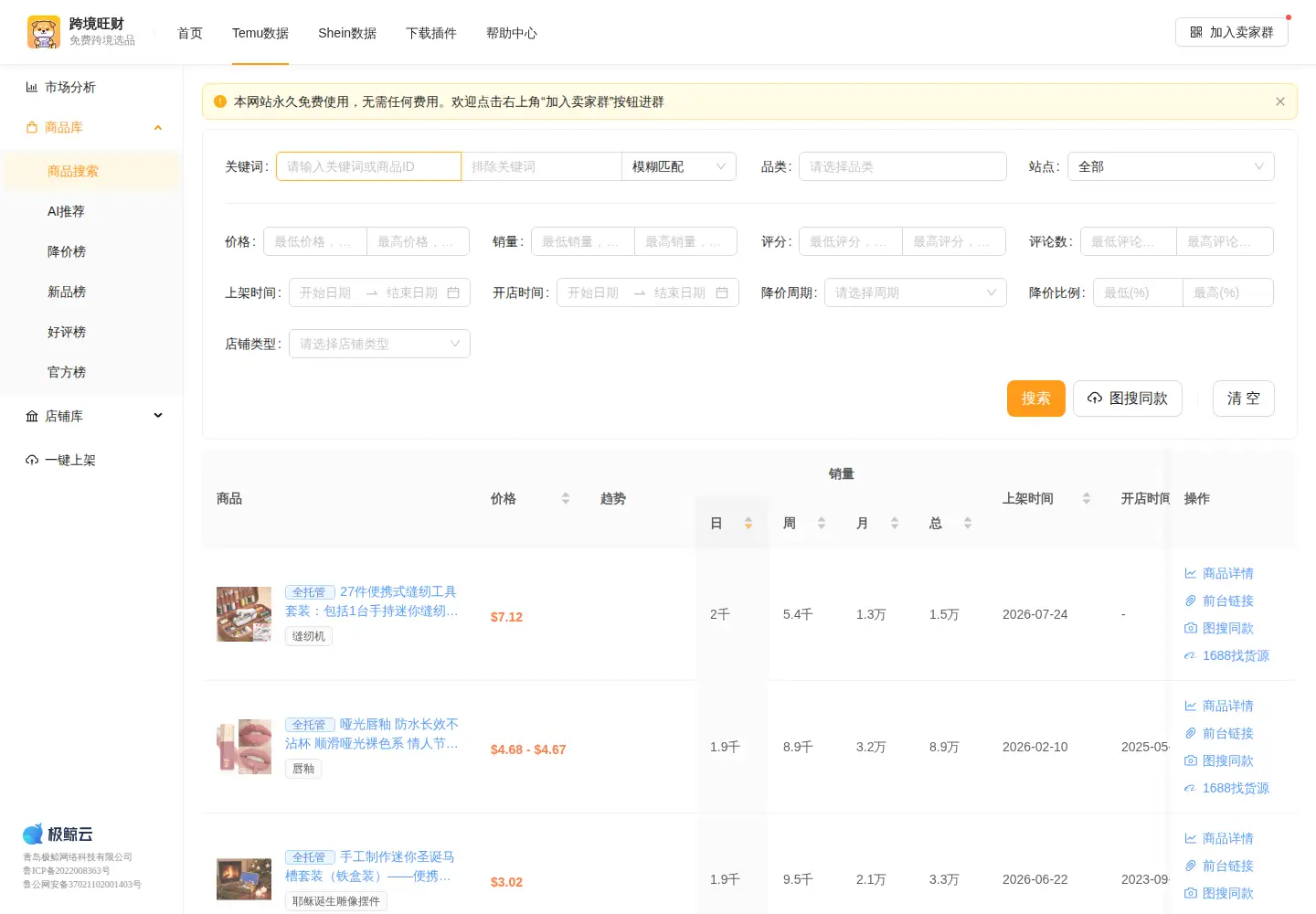Image resolution: width=1316 pixels, height=914 pixels.
Task: Click the 清空 button
Action: tap(1244, 399)
